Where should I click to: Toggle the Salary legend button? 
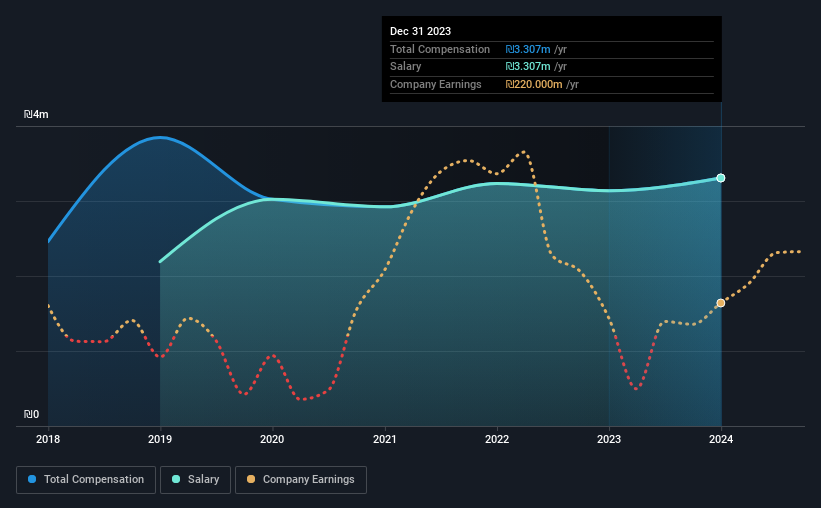click(195, 480)
